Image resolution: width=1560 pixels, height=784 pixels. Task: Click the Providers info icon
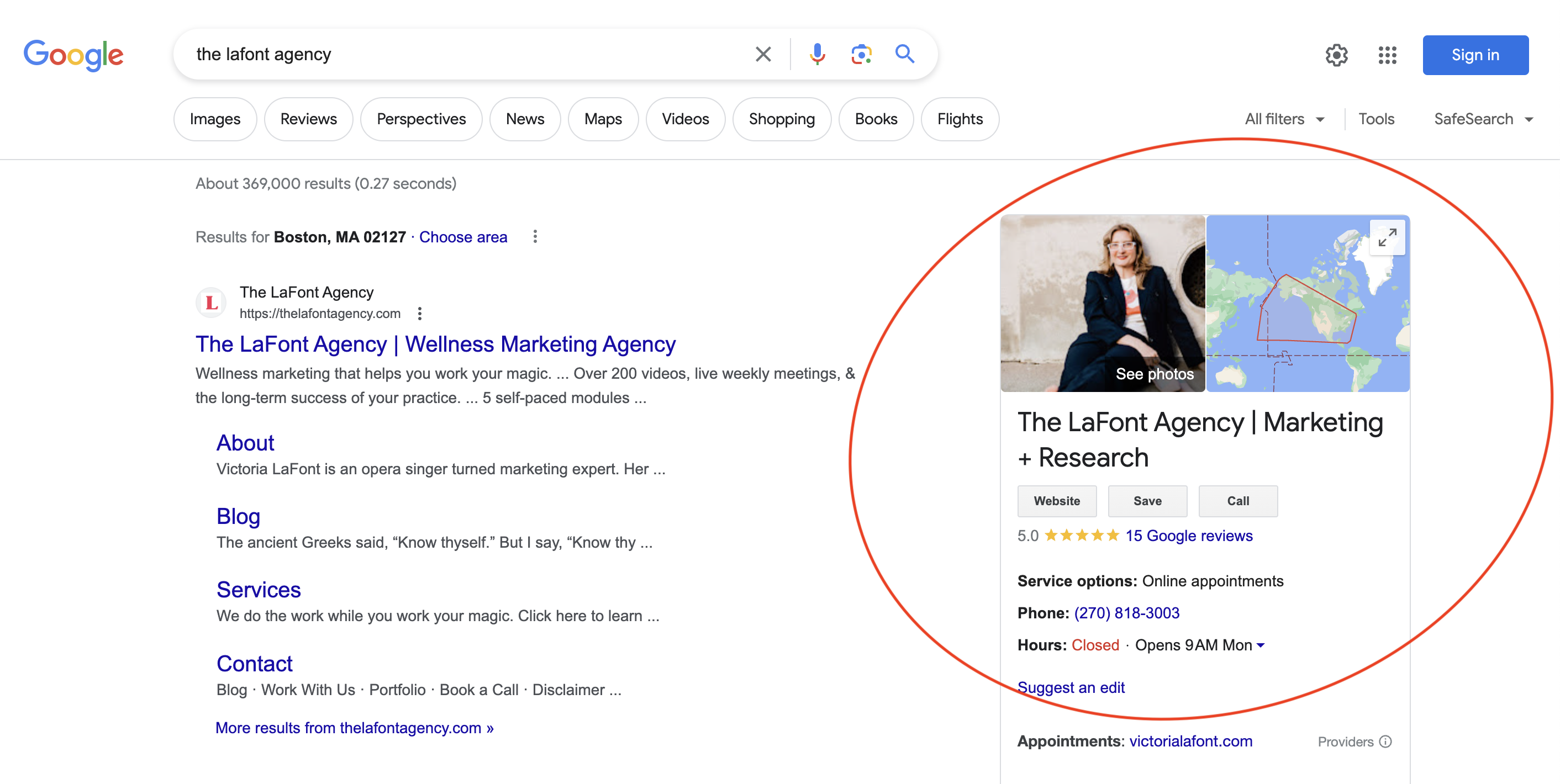click(x=1385, y=741)
